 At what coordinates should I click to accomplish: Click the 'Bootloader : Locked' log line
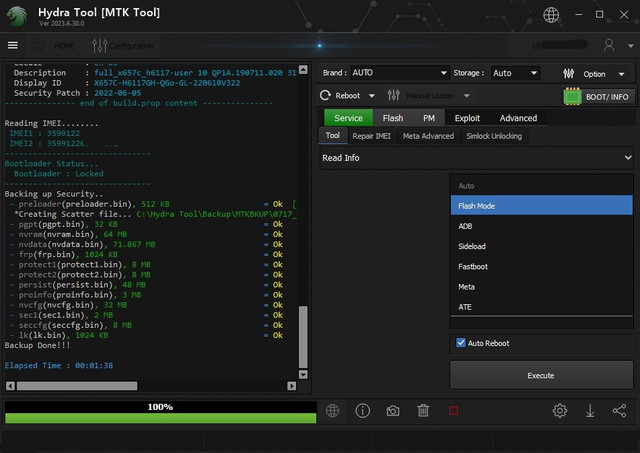tap(58, 173)
